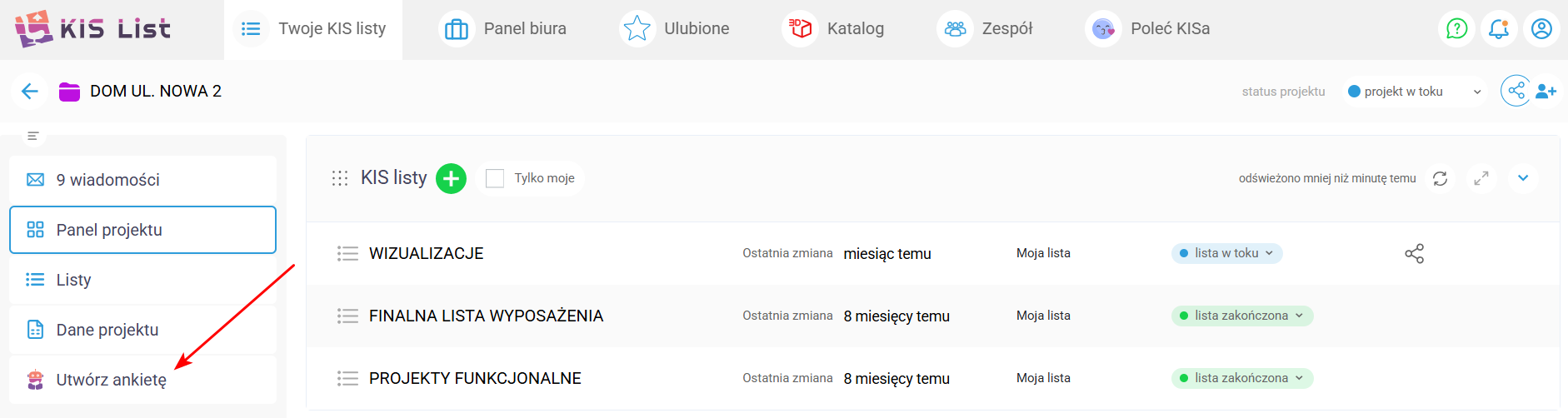Share the WIZUALIZACJE list
This screenshot has height=418, width=1568.
[x=1414, y=253]
